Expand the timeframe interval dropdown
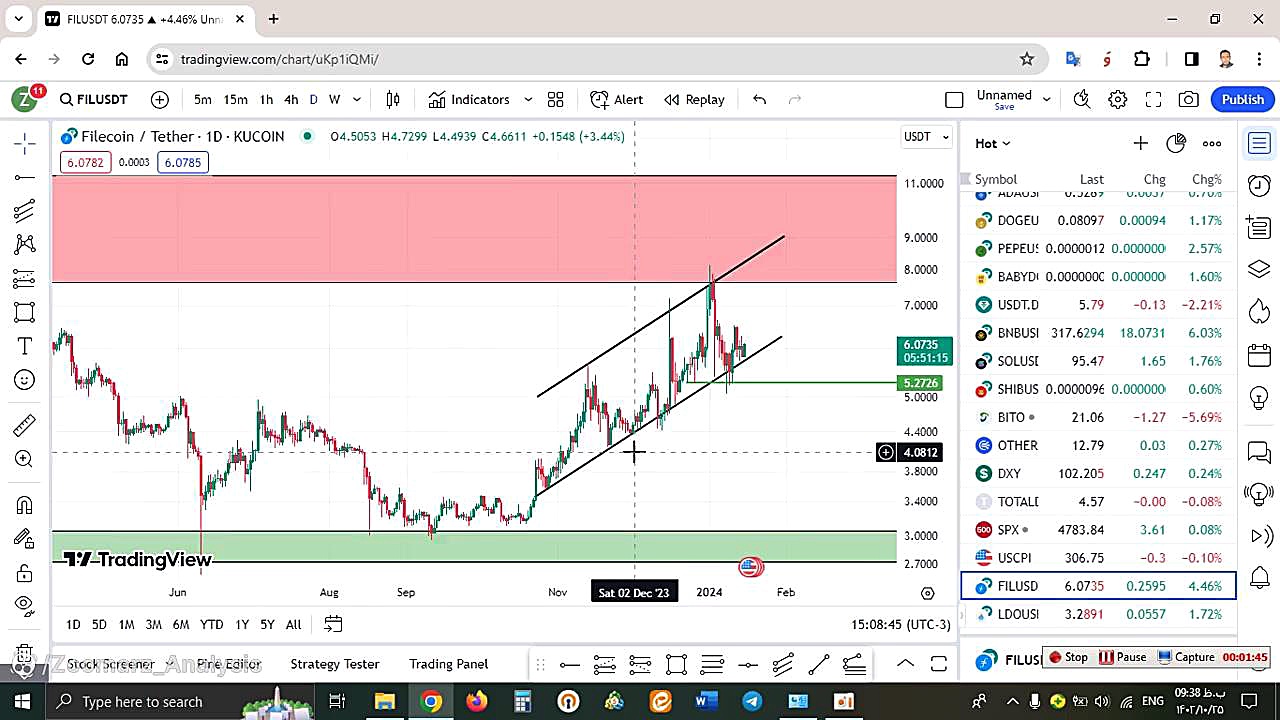This screenshot has height=720, width=1280. pyautogui.click(x=357, y=99)
